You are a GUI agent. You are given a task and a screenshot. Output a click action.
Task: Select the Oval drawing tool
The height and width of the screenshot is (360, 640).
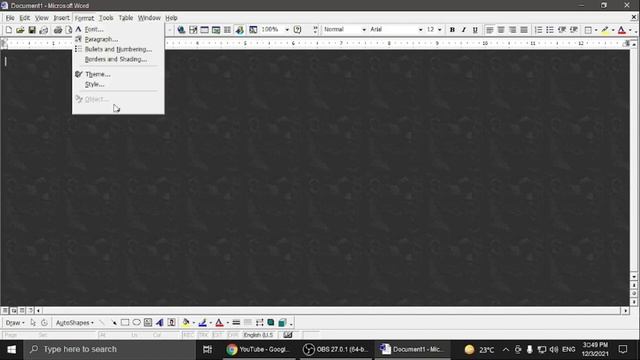(136, 322)
